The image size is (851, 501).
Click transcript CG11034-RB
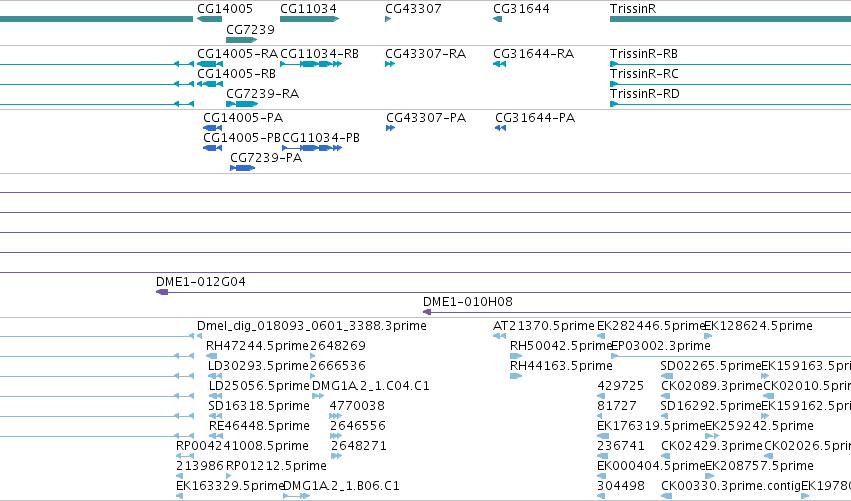pyautogui.click(x=319, y=54)
